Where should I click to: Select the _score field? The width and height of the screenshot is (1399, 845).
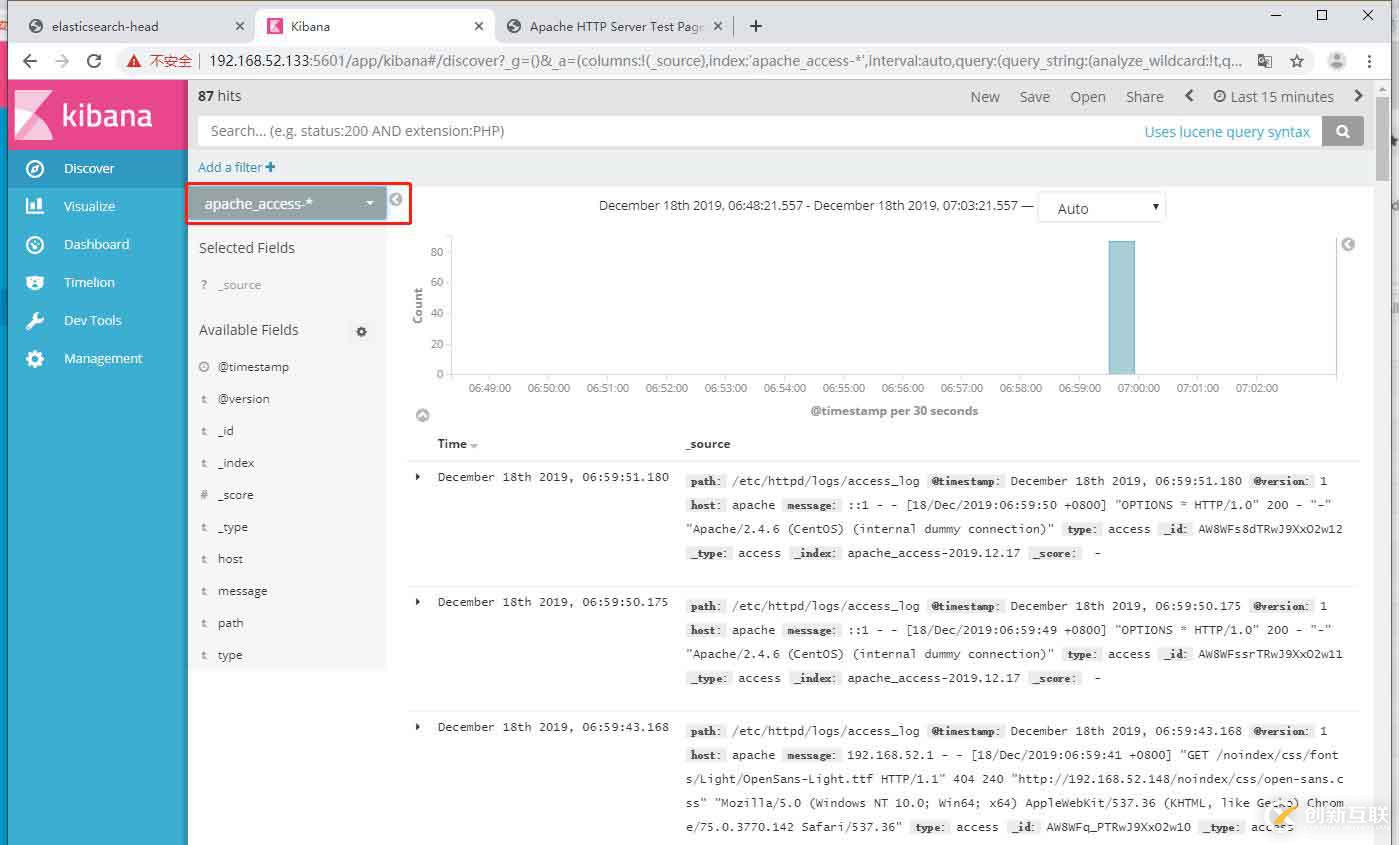(x=235, y=495)
